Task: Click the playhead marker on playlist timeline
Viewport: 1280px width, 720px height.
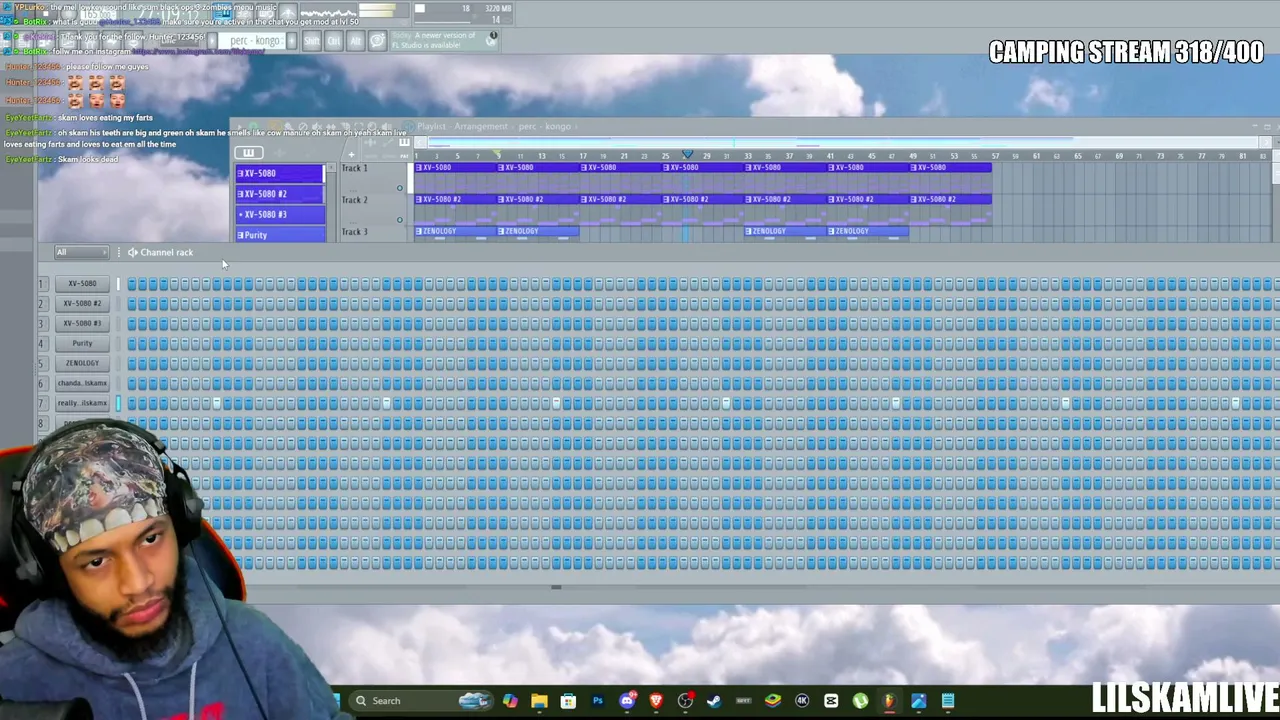Action: [687, 155]
